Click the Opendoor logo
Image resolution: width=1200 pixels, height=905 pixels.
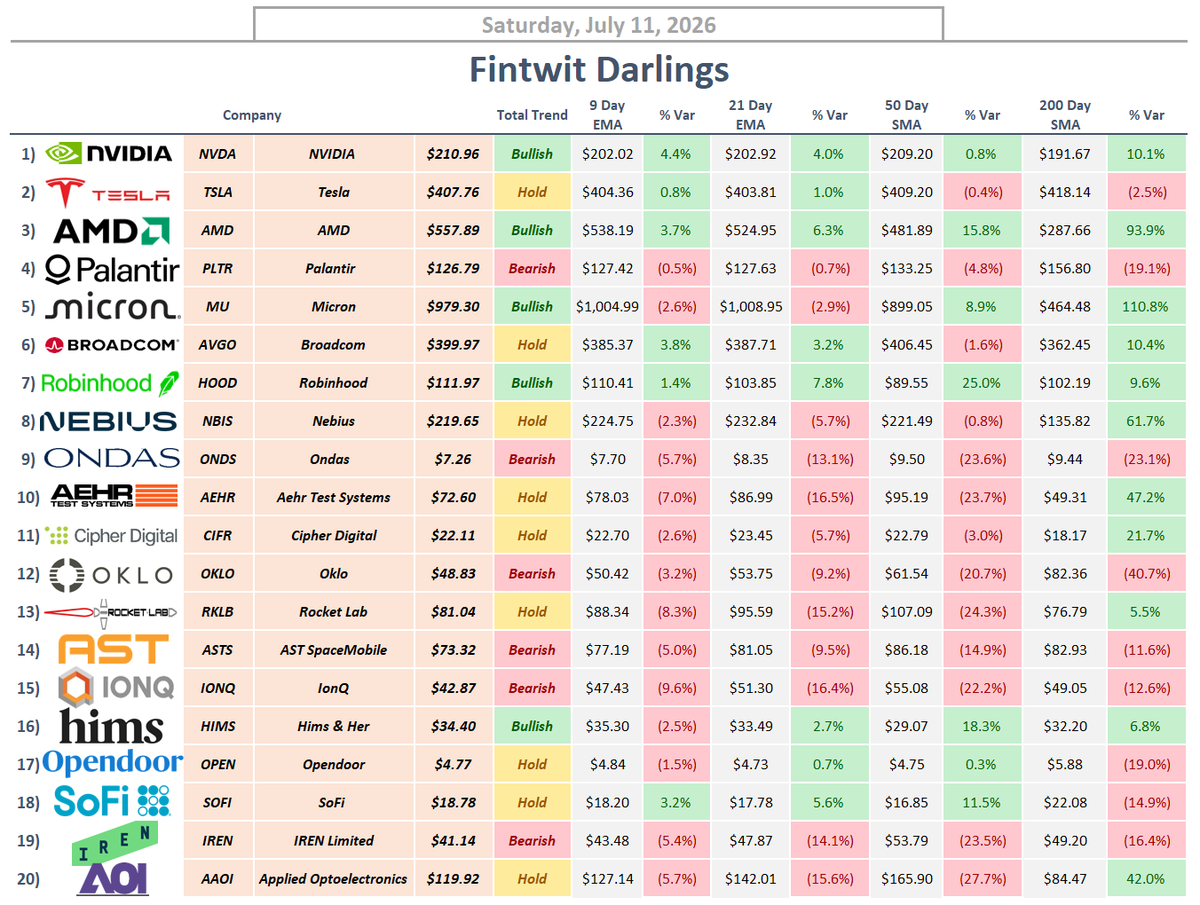click(113, 764)
